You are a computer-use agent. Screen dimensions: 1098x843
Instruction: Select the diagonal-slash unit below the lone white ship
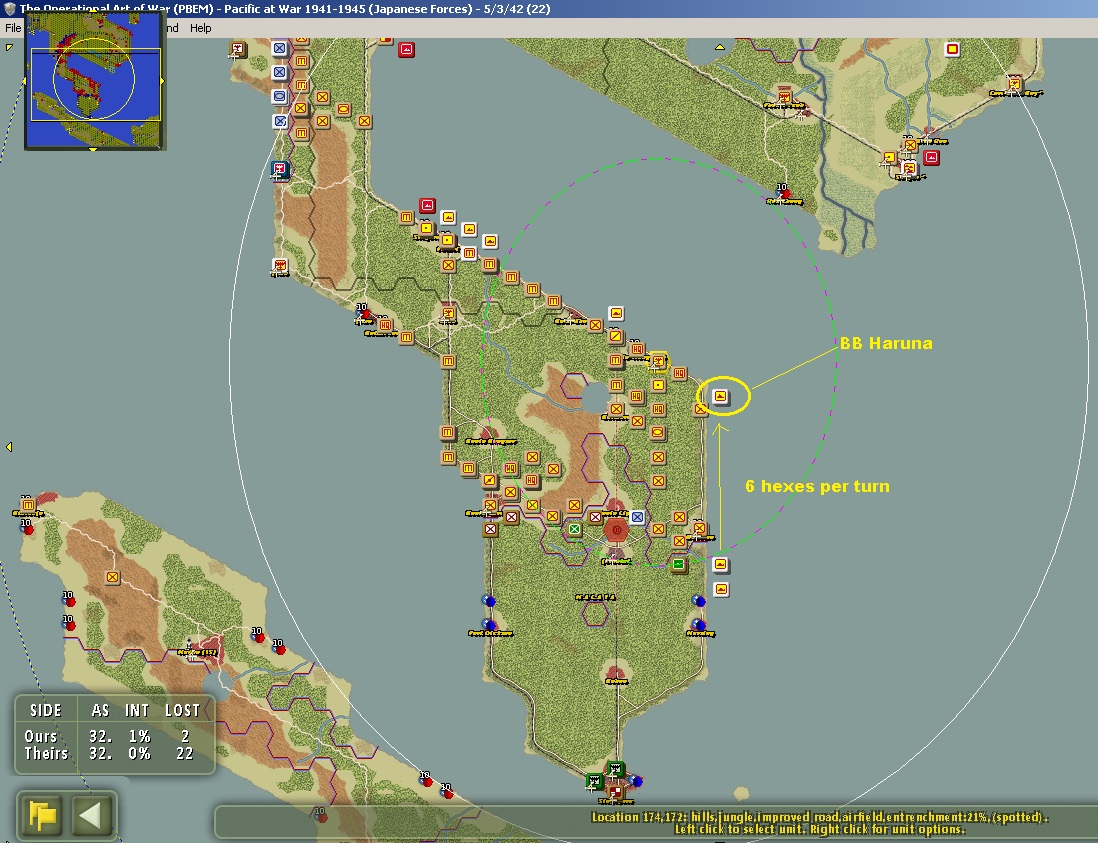click(616, 337)
